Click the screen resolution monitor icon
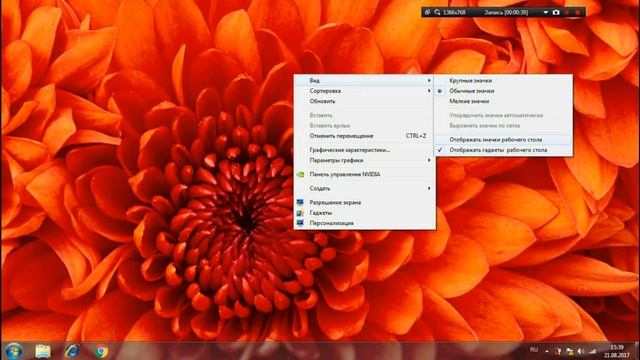This screenshot has width=640, height=360. pyautogui.click(x=300, y=202)
